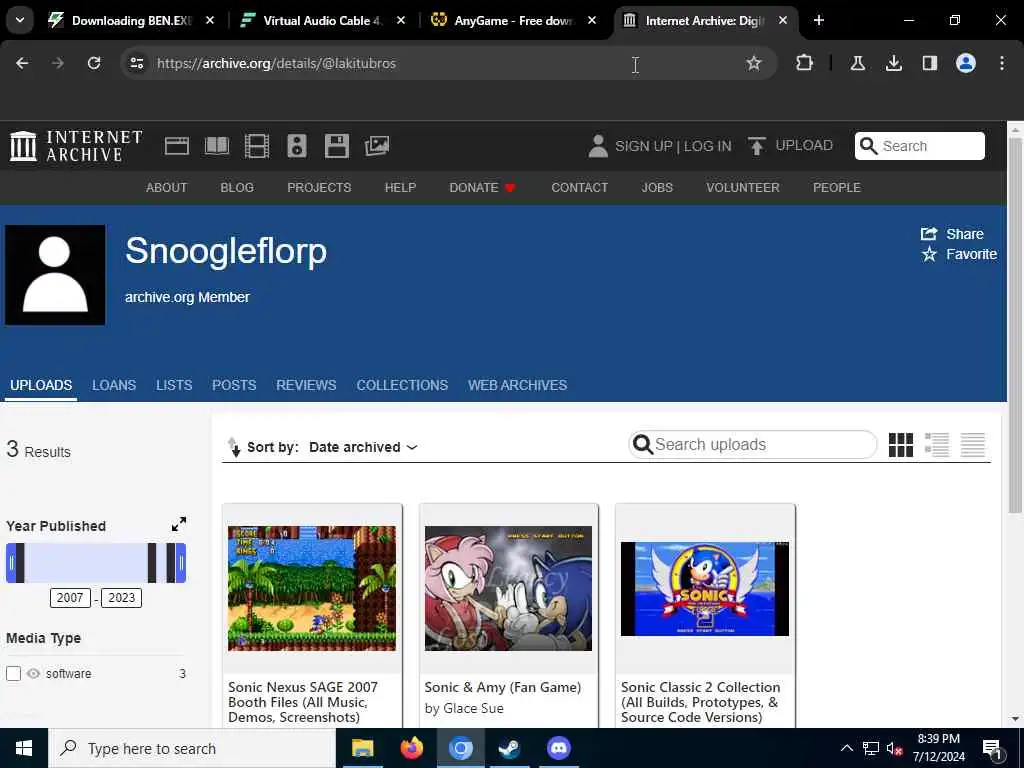Open the Web (Wayback) media icon
Viewport: 1024px width, 768px height.
(x=176, y=146)
